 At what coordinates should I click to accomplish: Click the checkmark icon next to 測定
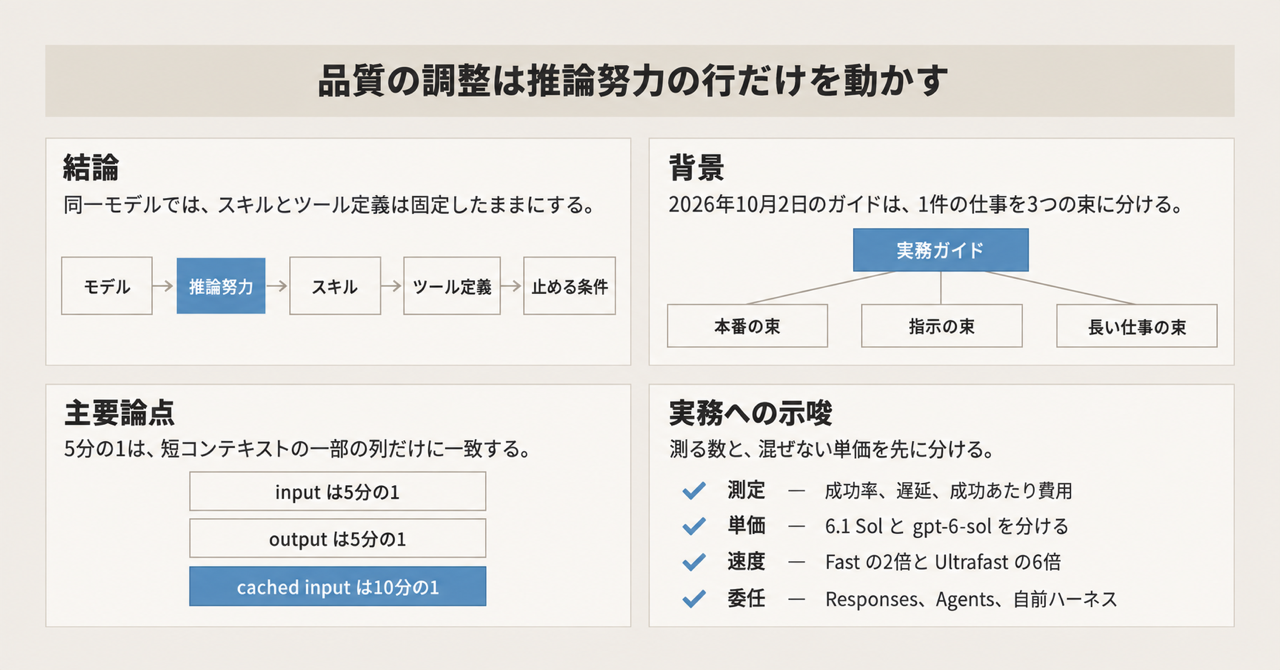693,490
